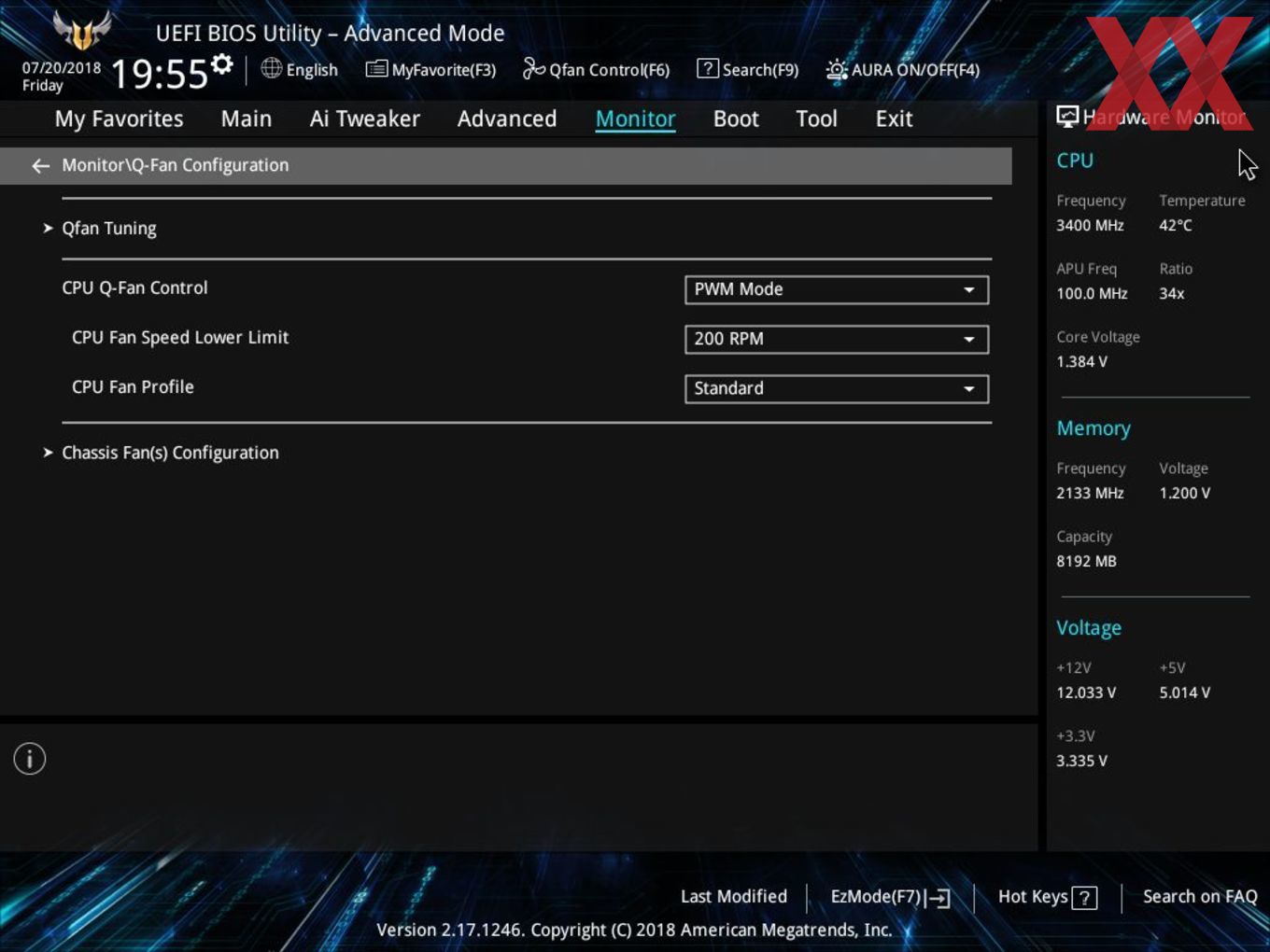Click Search on FAQ link
This screenshot has height=952, width=1270.
coord(1200,896)
